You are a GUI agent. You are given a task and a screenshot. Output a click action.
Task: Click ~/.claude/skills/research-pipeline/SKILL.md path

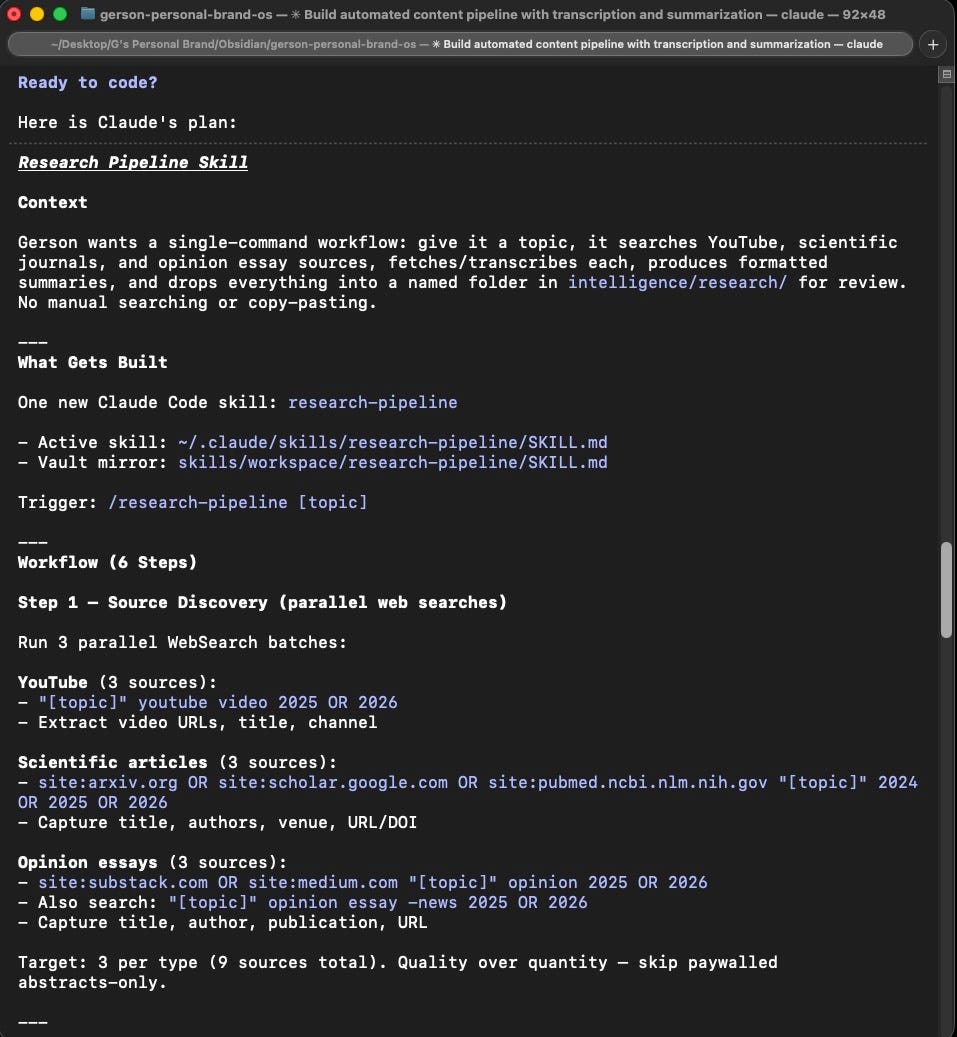click(x=393, y=442)
